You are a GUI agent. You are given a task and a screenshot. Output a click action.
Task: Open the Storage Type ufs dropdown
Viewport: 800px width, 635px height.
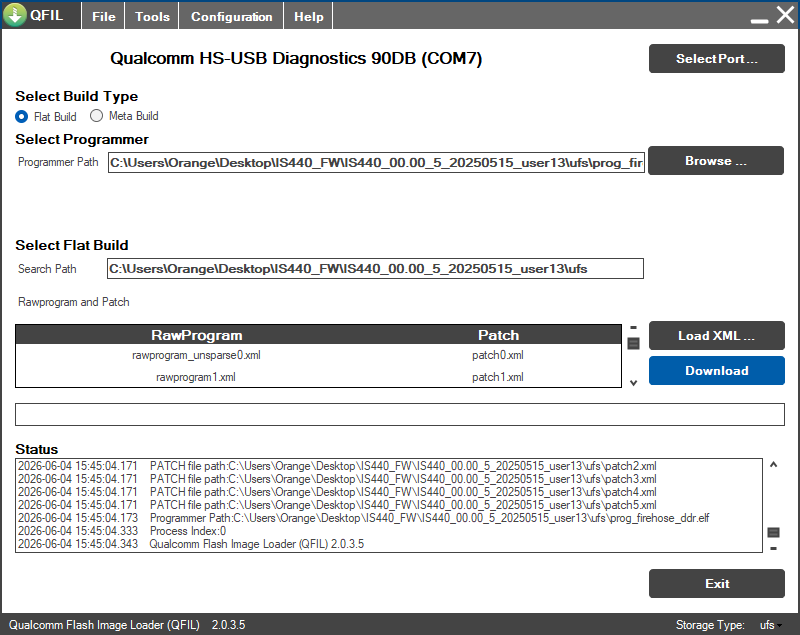(x=770, y=625)
